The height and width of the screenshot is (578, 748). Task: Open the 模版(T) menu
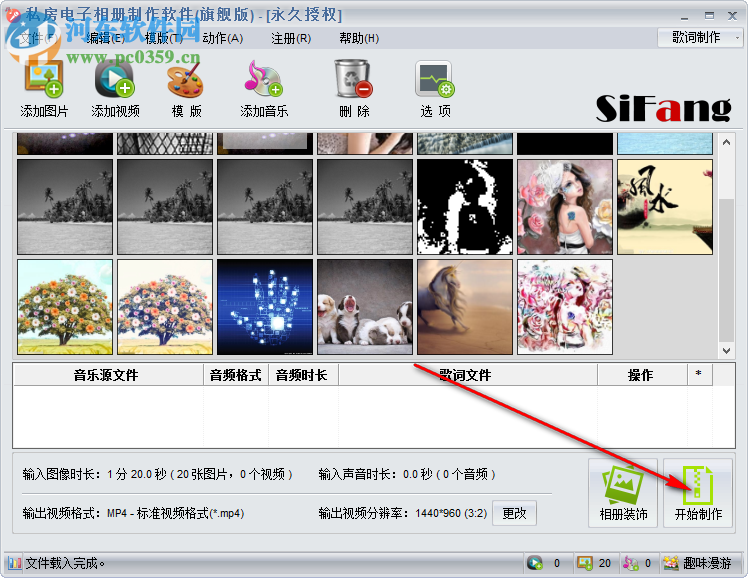(x=164, y=38)
